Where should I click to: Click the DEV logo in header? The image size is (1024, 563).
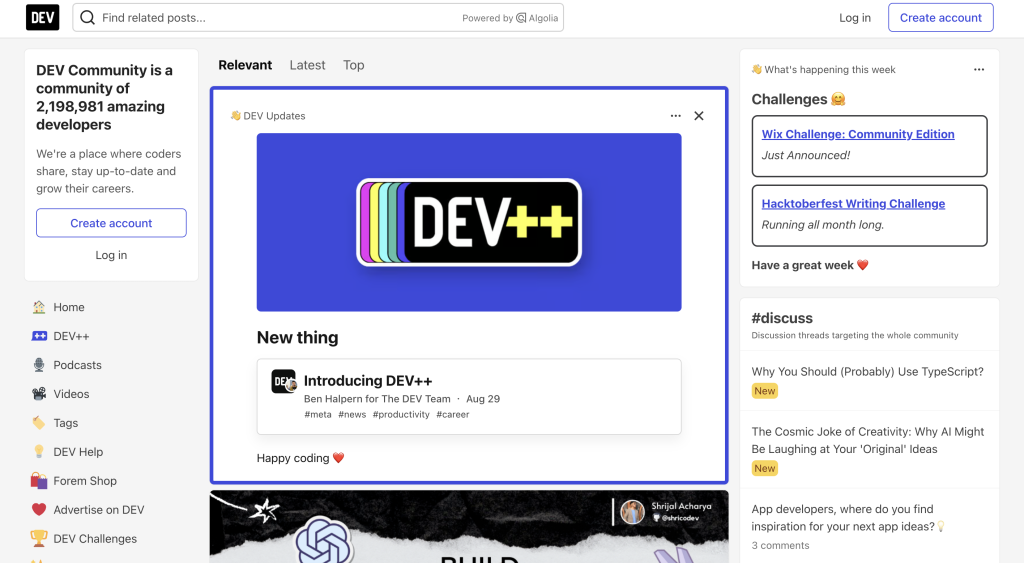pos(42,17)
